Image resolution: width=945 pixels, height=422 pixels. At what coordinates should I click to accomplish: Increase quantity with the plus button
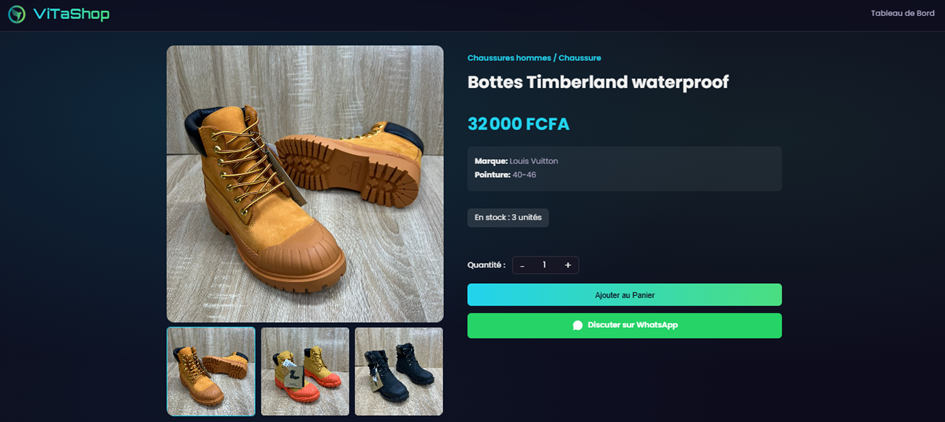[x=568, y=265]
